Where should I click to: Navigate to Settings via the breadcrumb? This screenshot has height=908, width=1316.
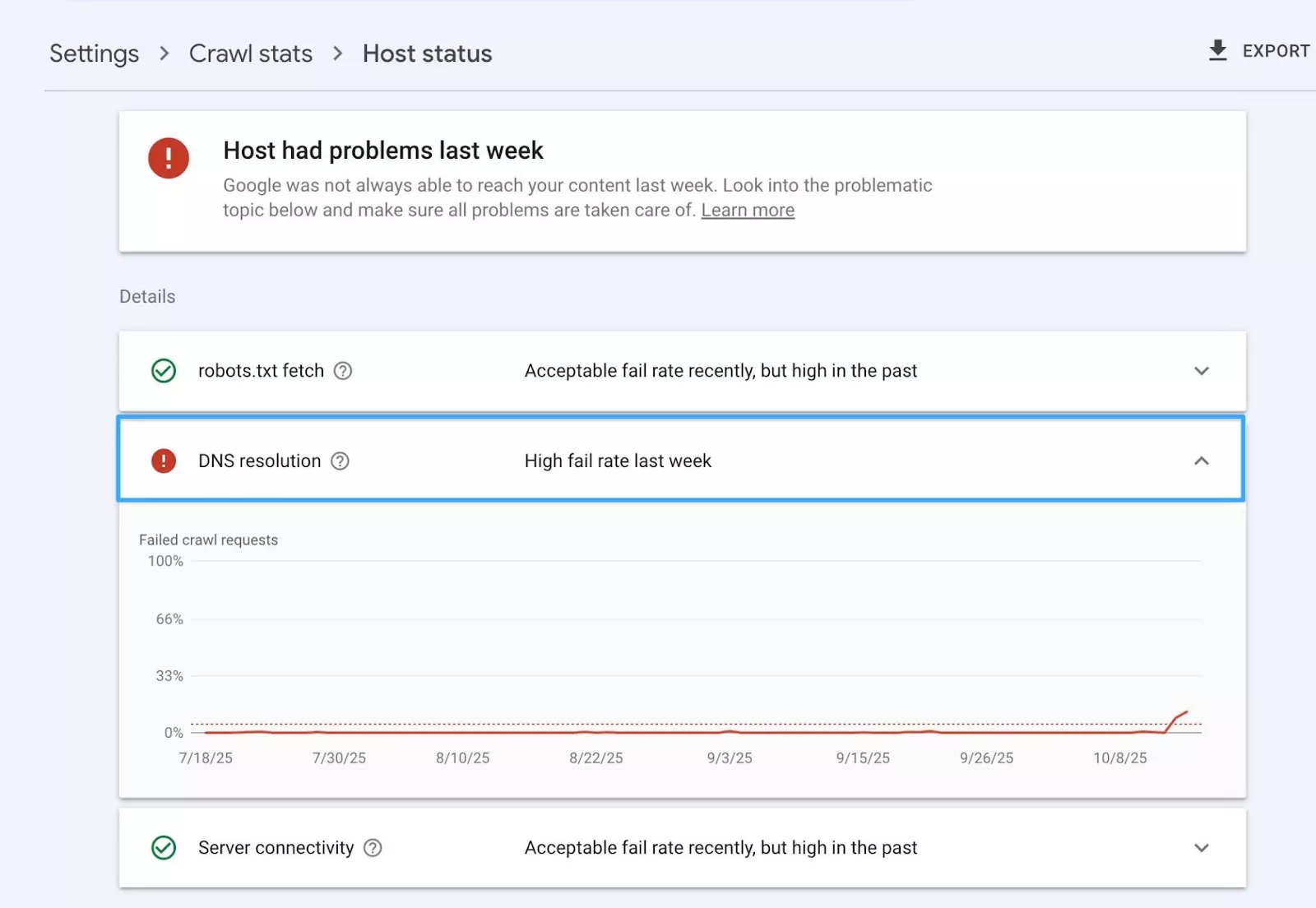point(93,53)
